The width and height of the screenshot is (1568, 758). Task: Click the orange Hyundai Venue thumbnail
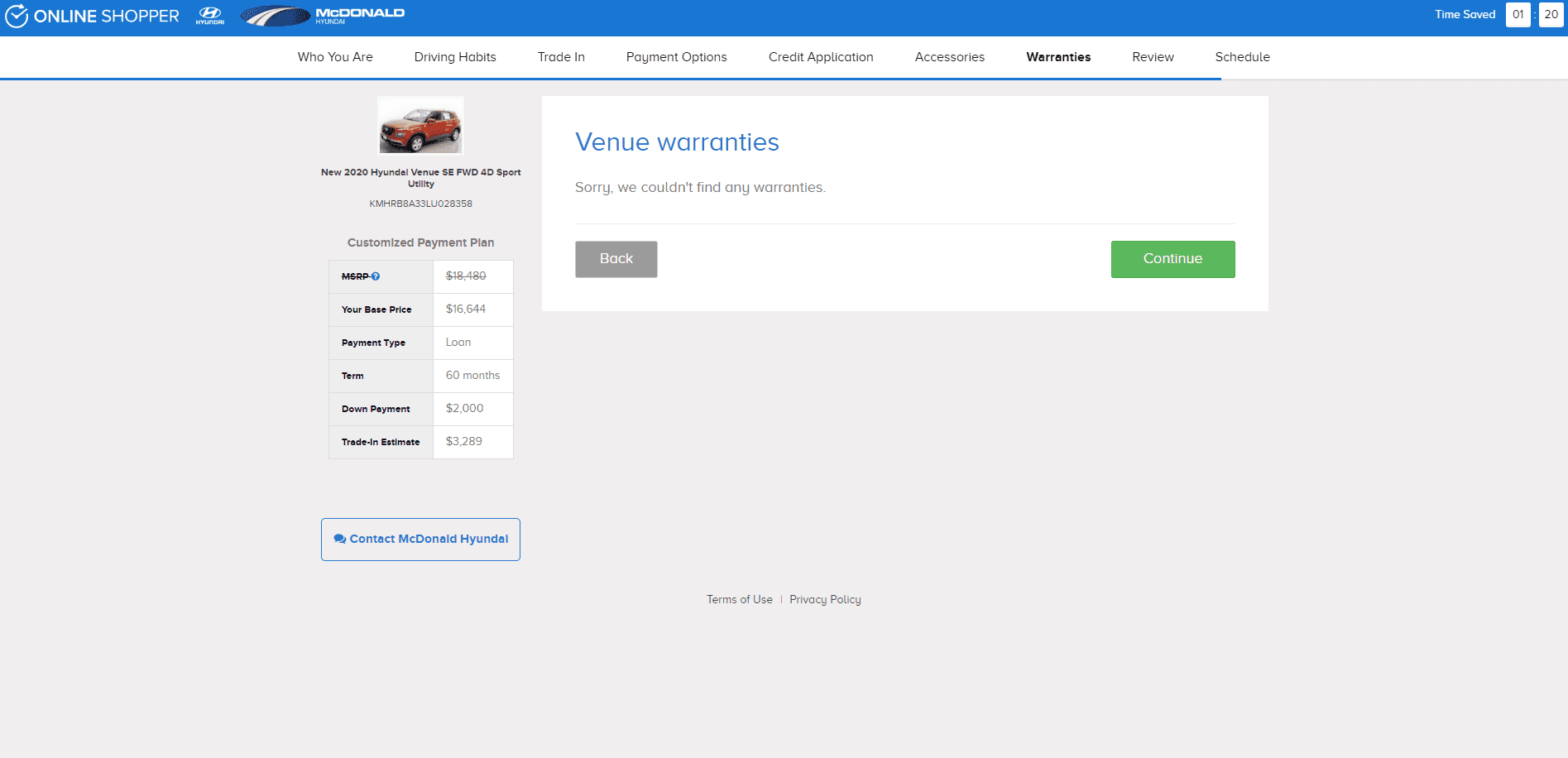click(x=420, y=126)
